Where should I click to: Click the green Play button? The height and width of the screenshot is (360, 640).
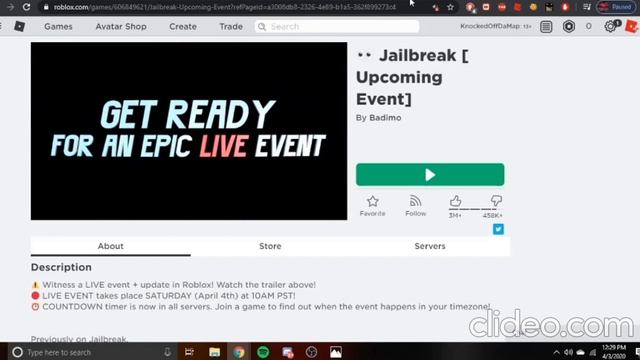[430, 175]
